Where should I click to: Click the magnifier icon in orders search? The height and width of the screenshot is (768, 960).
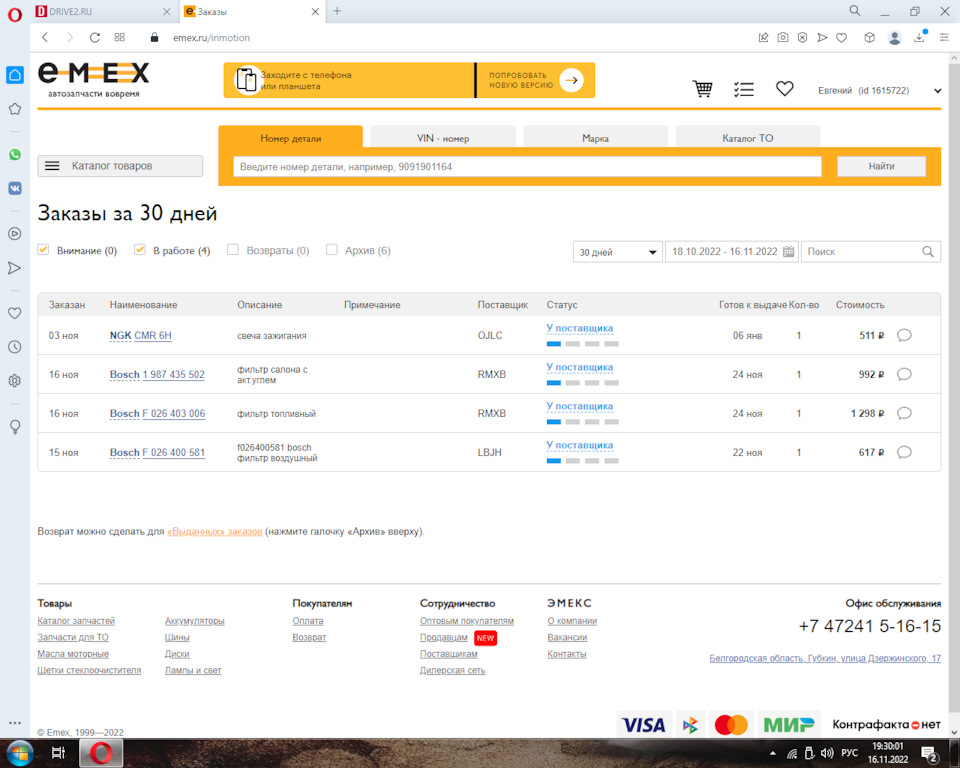tap(928, 252)
